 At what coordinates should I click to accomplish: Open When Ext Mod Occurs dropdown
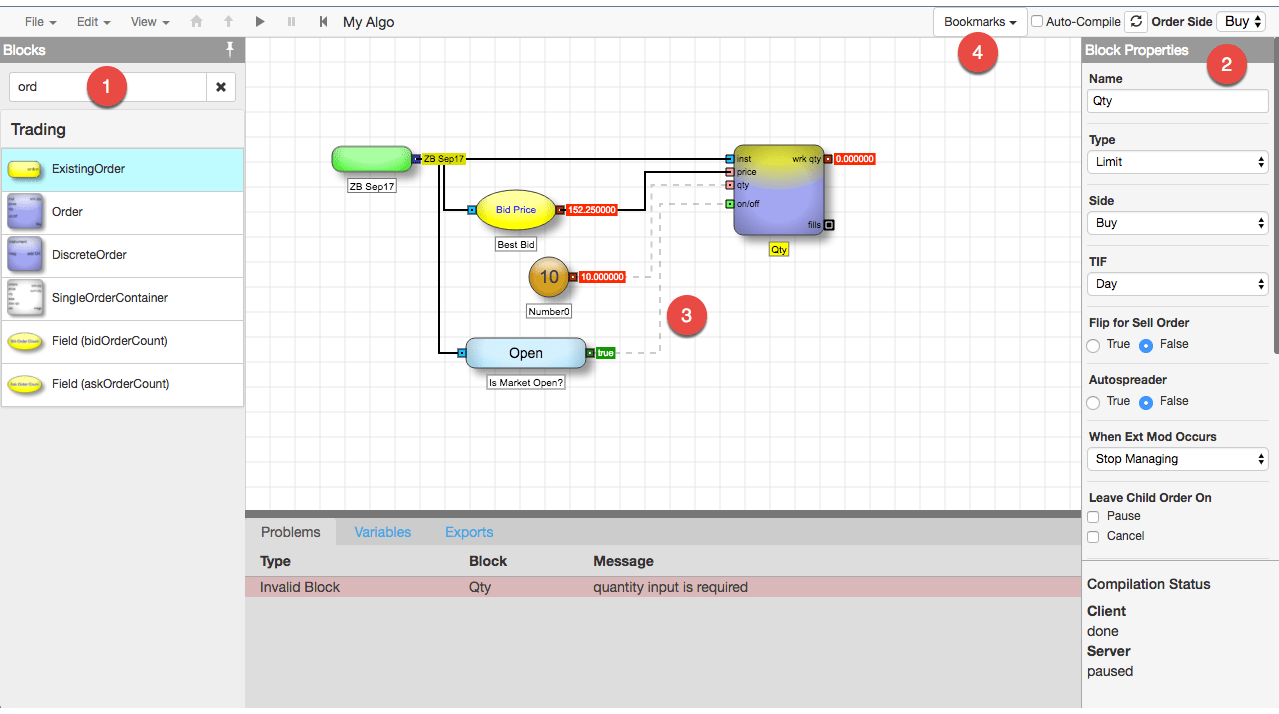(x=1177, y=459)
